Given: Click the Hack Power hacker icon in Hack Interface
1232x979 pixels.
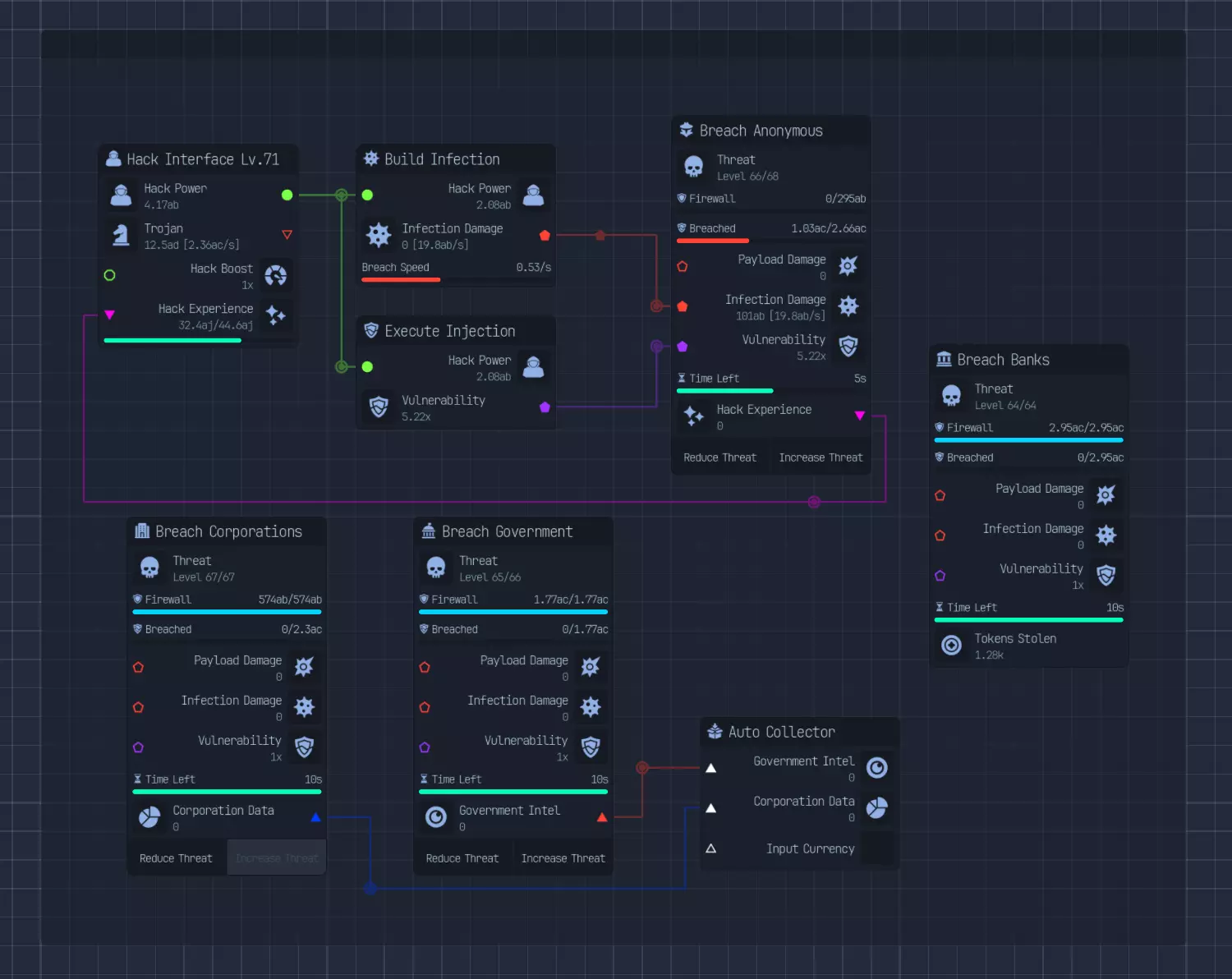Looking at the screenshot, I should (121, 195).
